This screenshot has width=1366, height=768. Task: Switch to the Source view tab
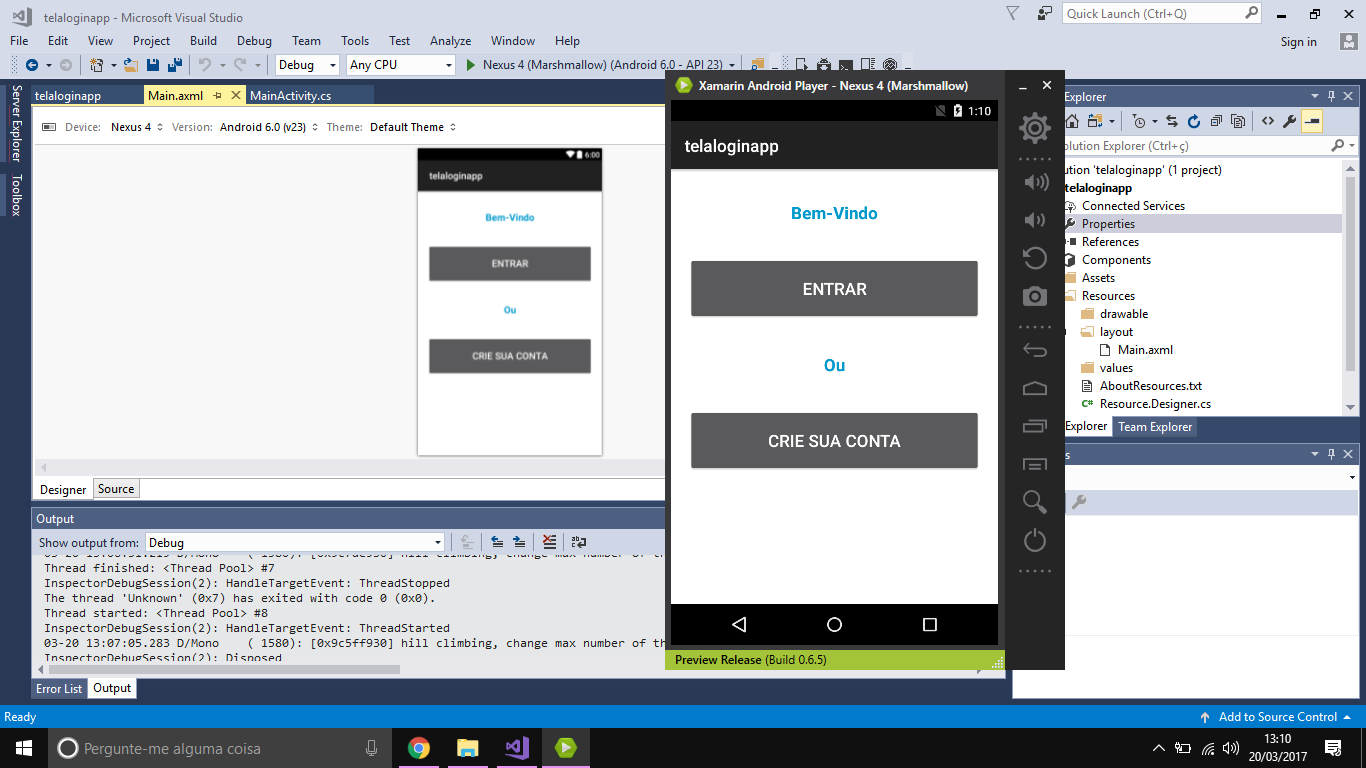(x=116, y=489)
